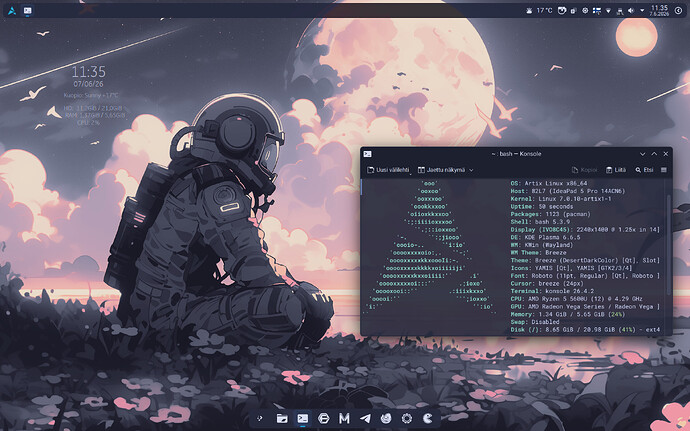Open the Konsole window menu icon
690x431 pixels.
367,154
